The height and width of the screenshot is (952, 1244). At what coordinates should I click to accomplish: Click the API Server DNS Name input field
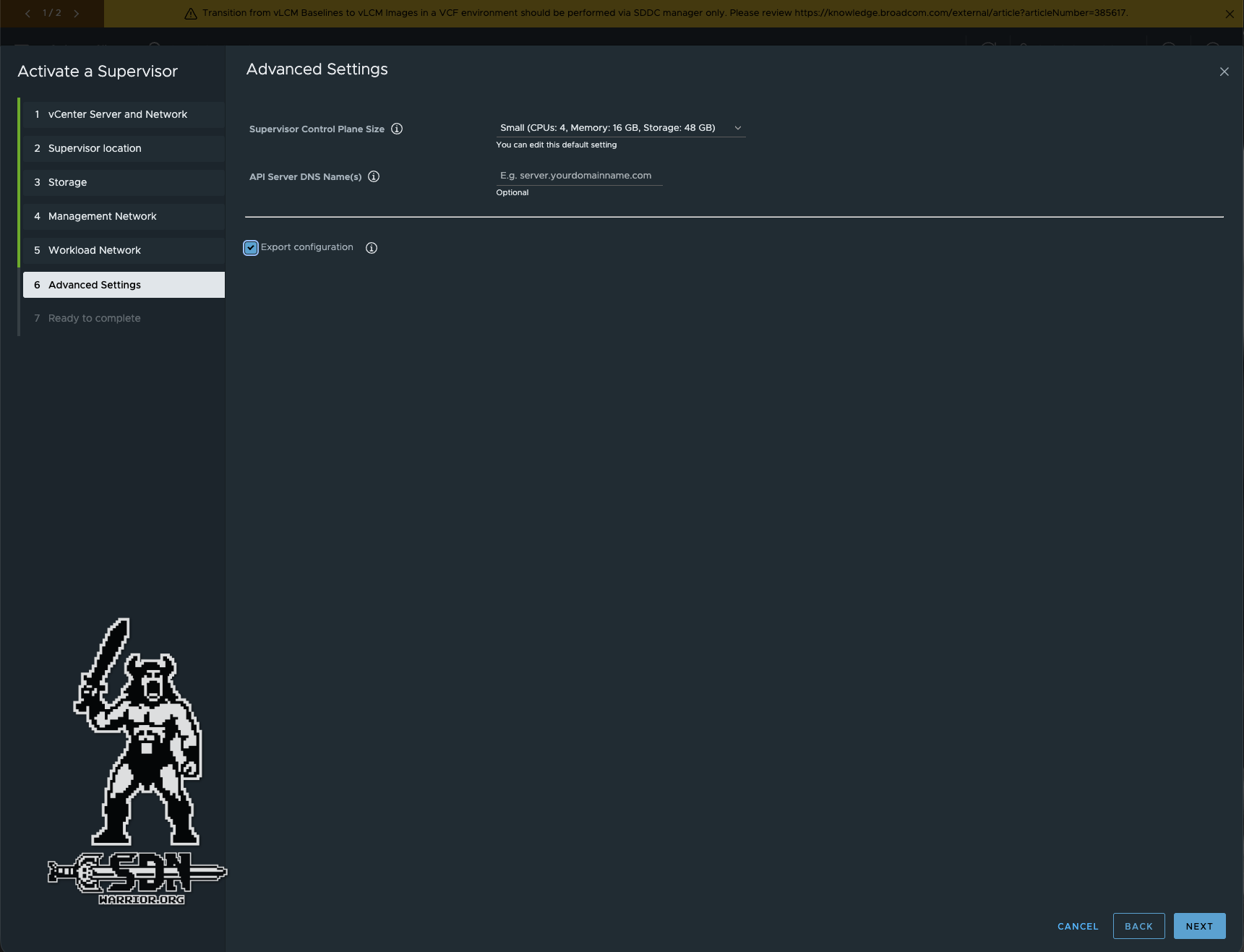tap(579, 176)
